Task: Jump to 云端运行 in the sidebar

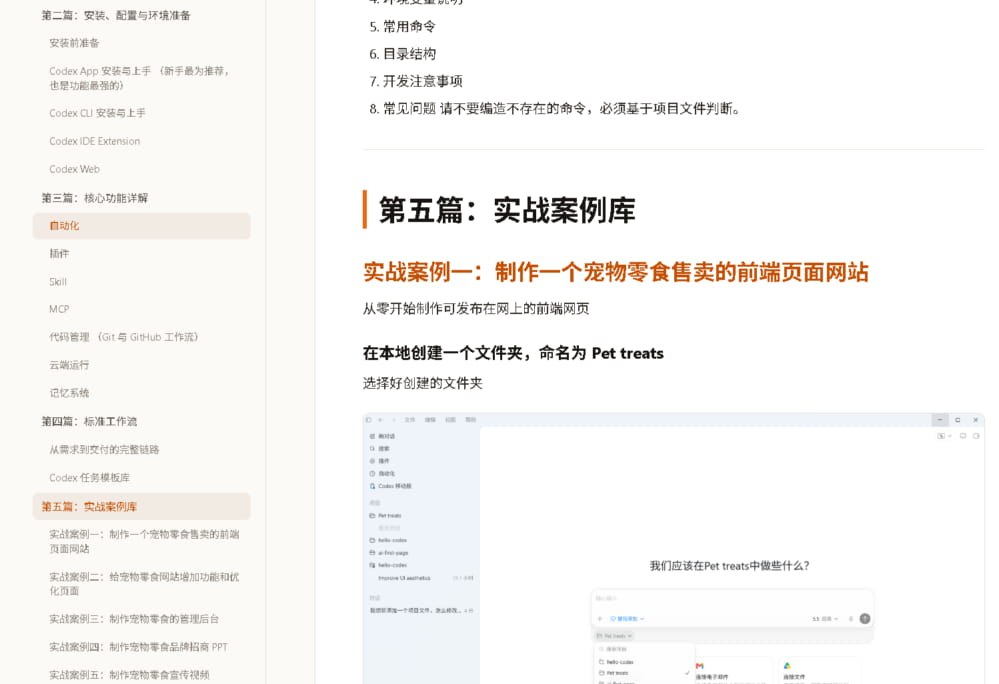Action: pos(69,365)
